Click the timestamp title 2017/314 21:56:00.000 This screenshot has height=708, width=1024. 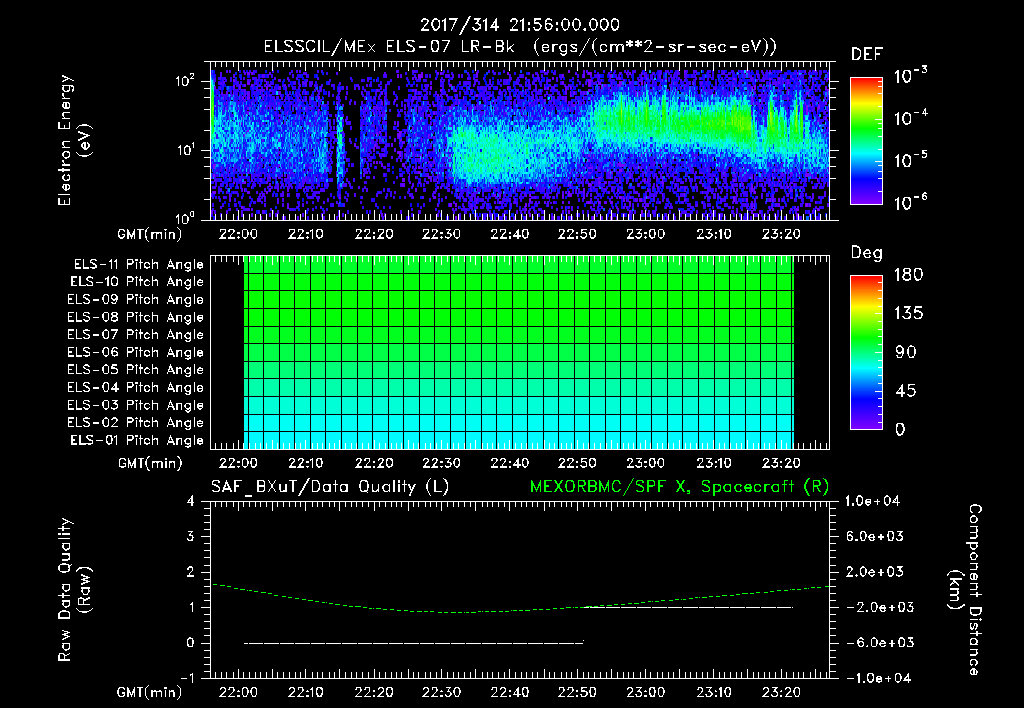[x=519, y=25]
